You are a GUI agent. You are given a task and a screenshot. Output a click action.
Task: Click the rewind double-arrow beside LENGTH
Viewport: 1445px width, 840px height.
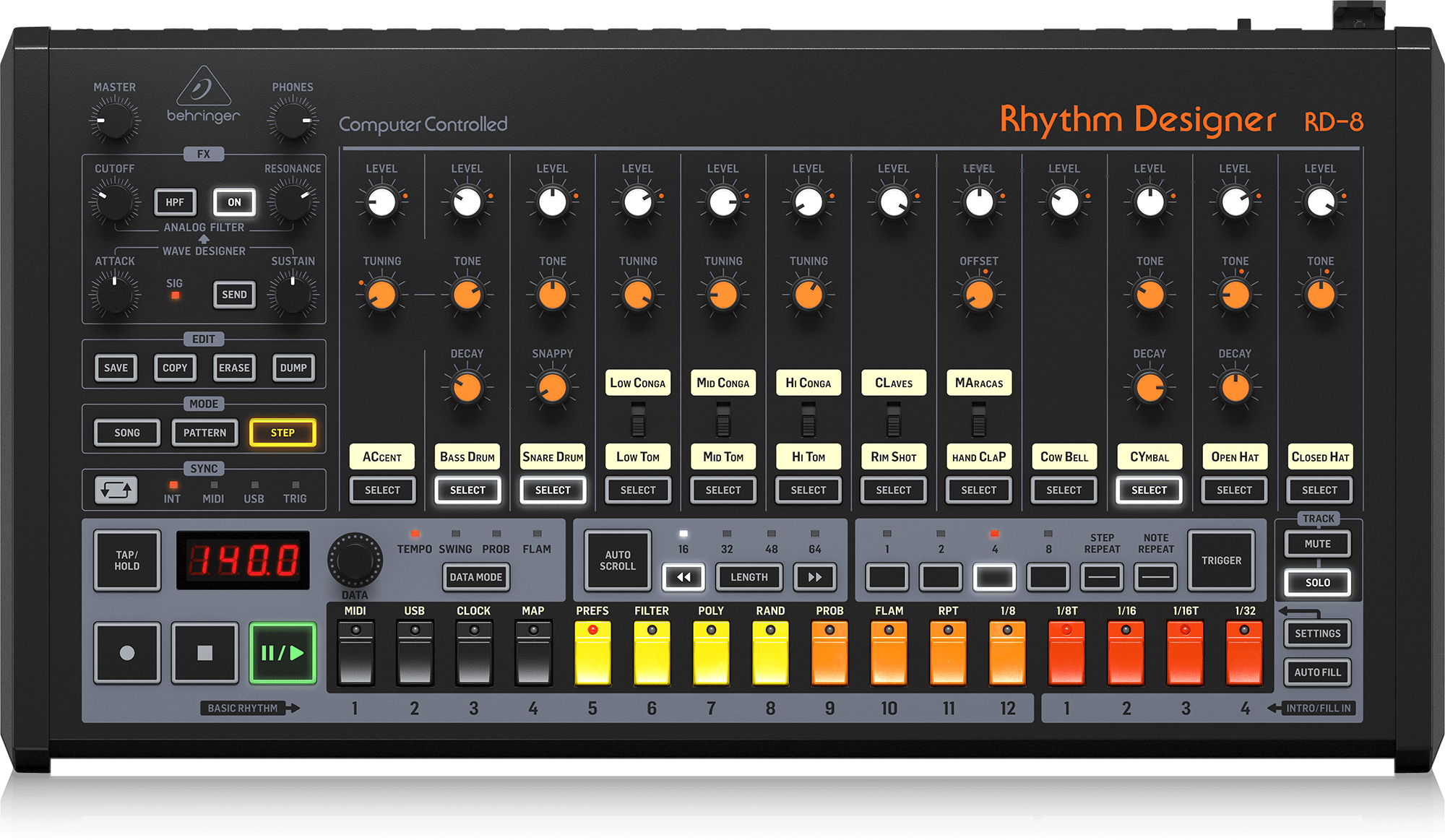pos(683,577)
